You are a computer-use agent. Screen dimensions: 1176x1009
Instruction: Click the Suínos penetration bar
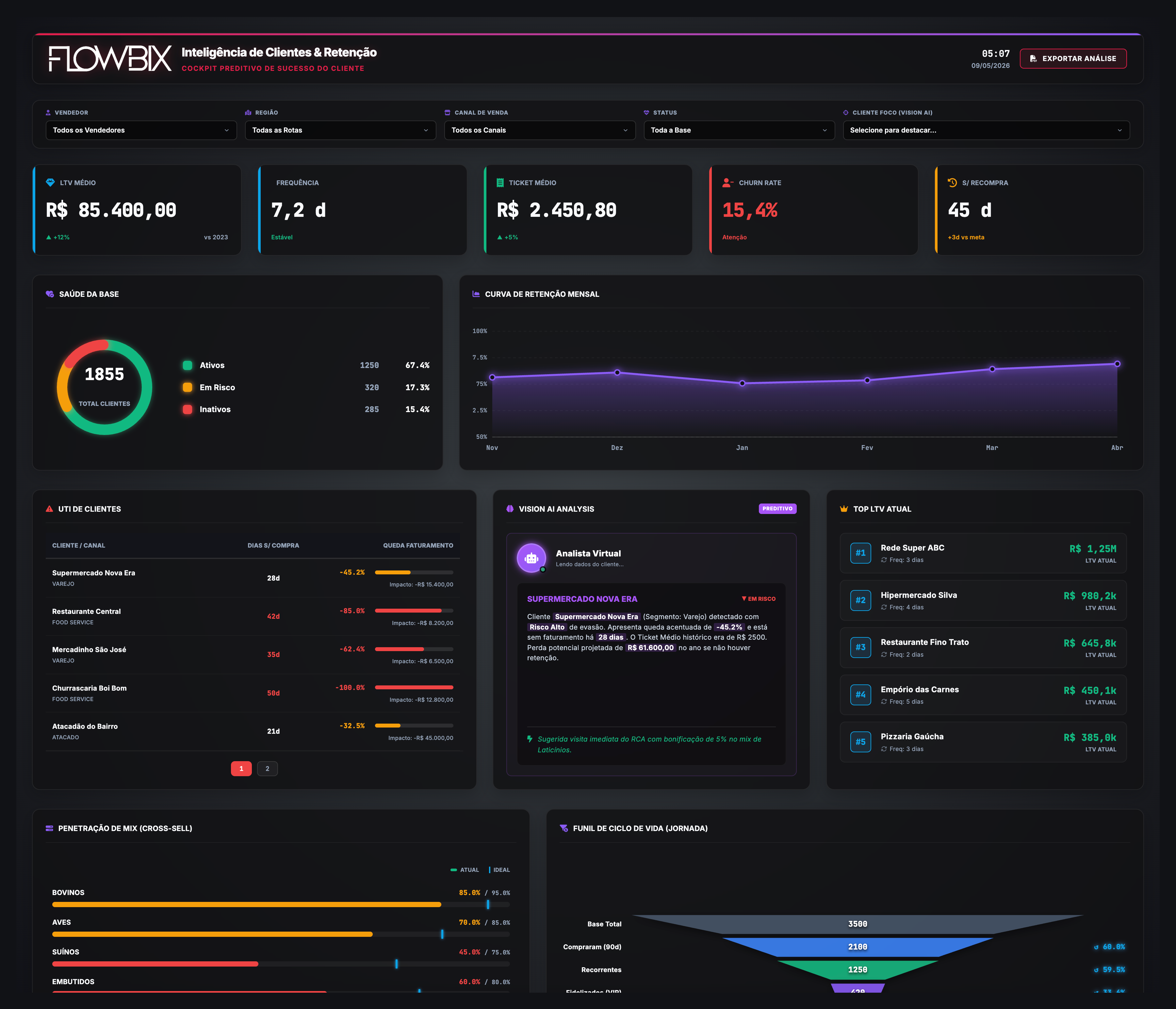coord(281,964)
